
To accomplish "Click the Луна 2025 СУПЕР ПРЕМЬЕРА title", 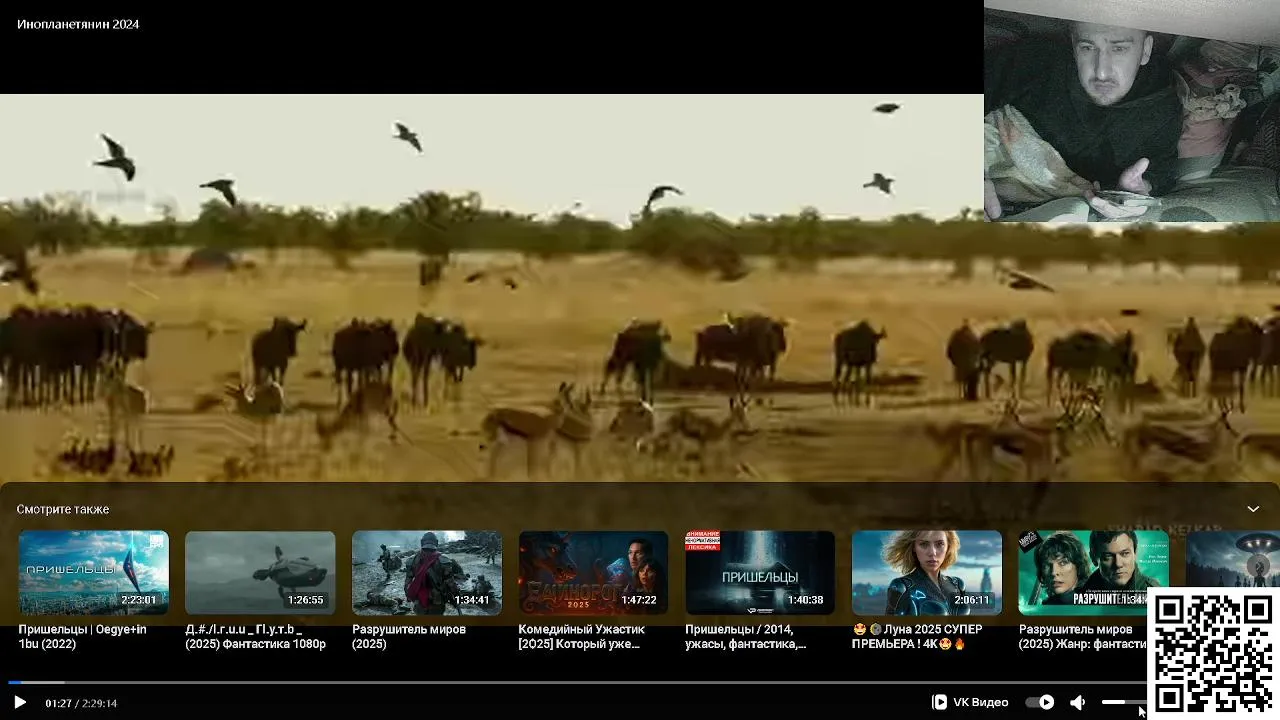I will point(917,636).
